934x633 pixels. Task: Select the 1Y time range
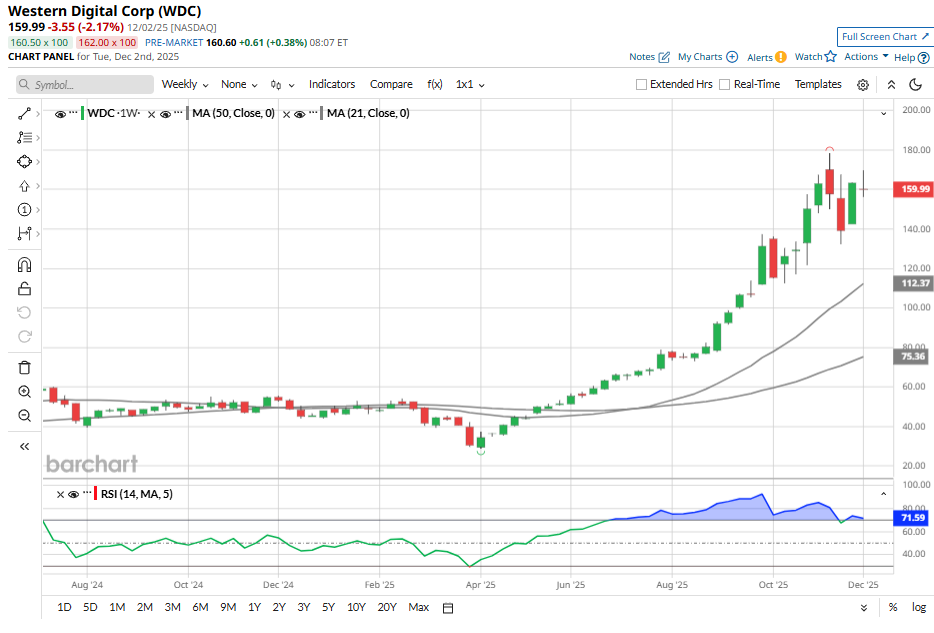click(x=254, y=607)
